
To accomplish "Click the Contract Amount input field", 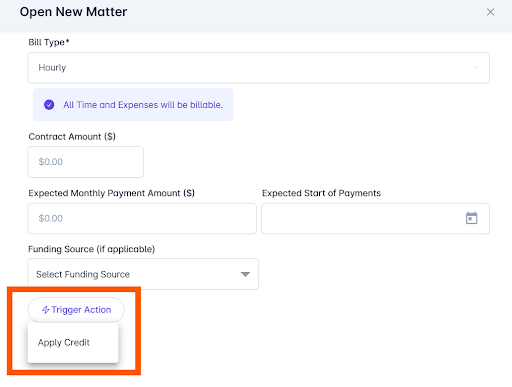I will [x=86, y=162].
